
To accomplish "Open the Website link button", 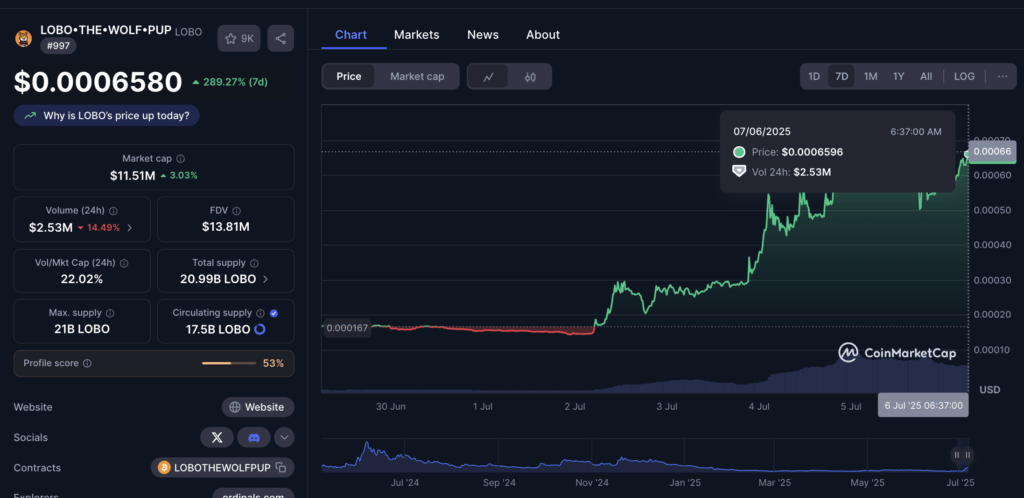I will [258, 407].
